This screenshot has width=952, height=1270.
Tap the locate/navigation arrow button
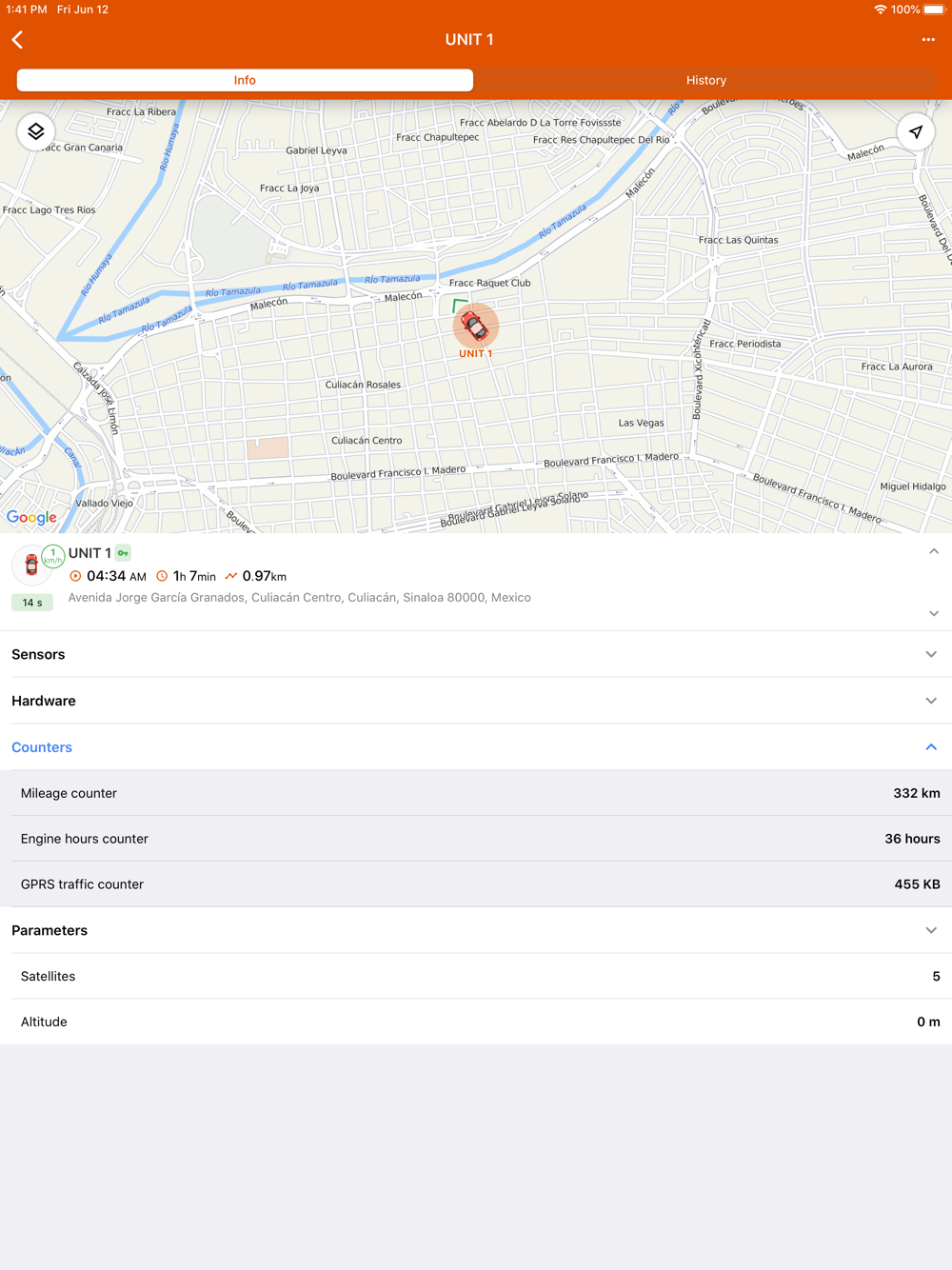[x=916, y=131]
